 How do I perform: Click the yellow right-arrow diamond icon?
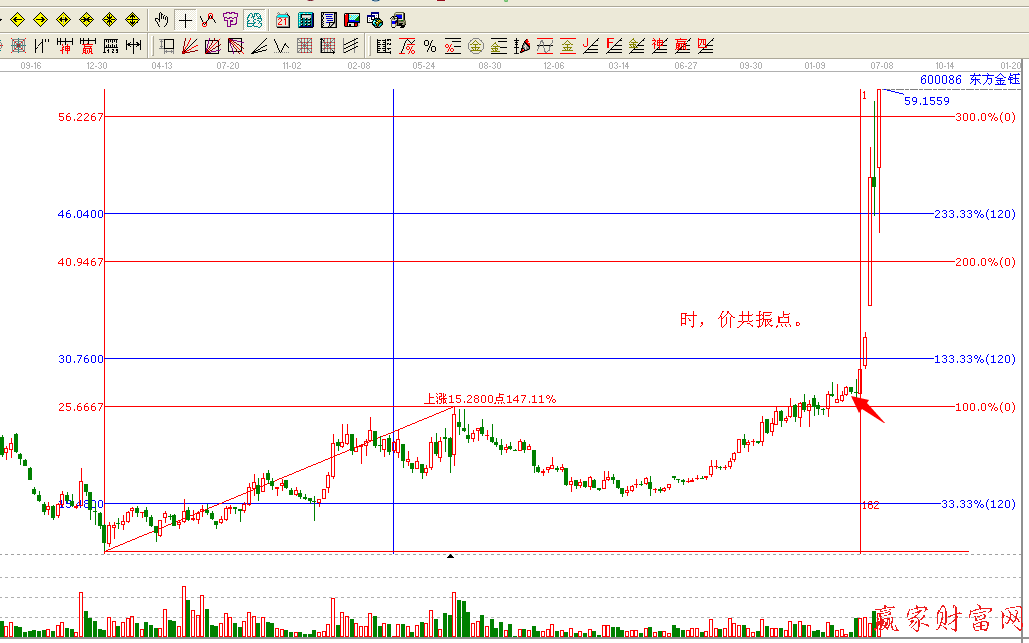coord(40,20)
